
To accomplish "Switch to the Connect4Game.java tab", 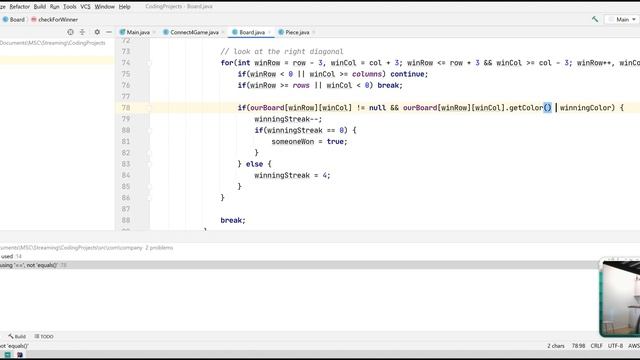I will point(194,32).
